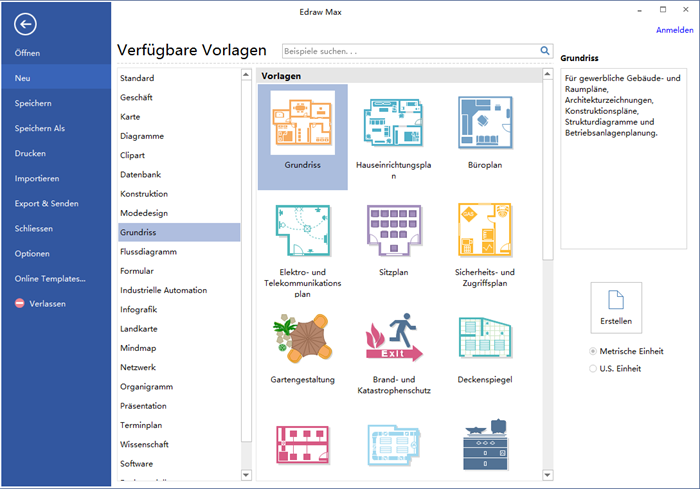
Task: Select the Wissenschaft category
Action: pos(179,444)
